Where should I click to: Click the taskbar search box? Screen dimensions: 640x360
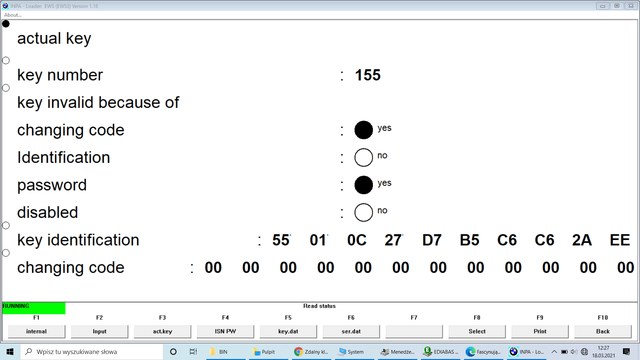point(91,351)
